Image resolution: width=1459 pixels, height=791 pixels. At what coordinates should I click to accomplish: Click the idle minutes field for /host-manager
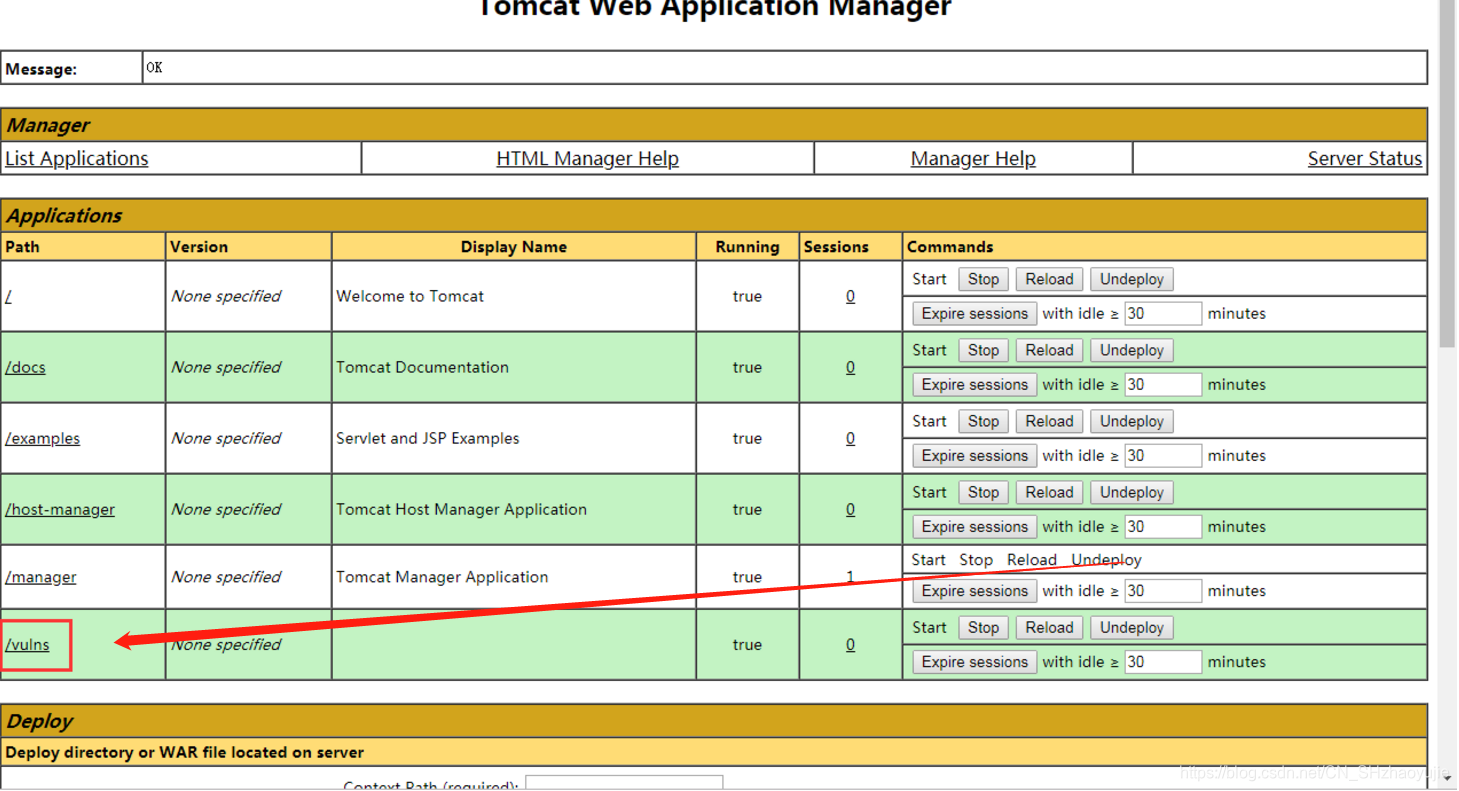1163,526
